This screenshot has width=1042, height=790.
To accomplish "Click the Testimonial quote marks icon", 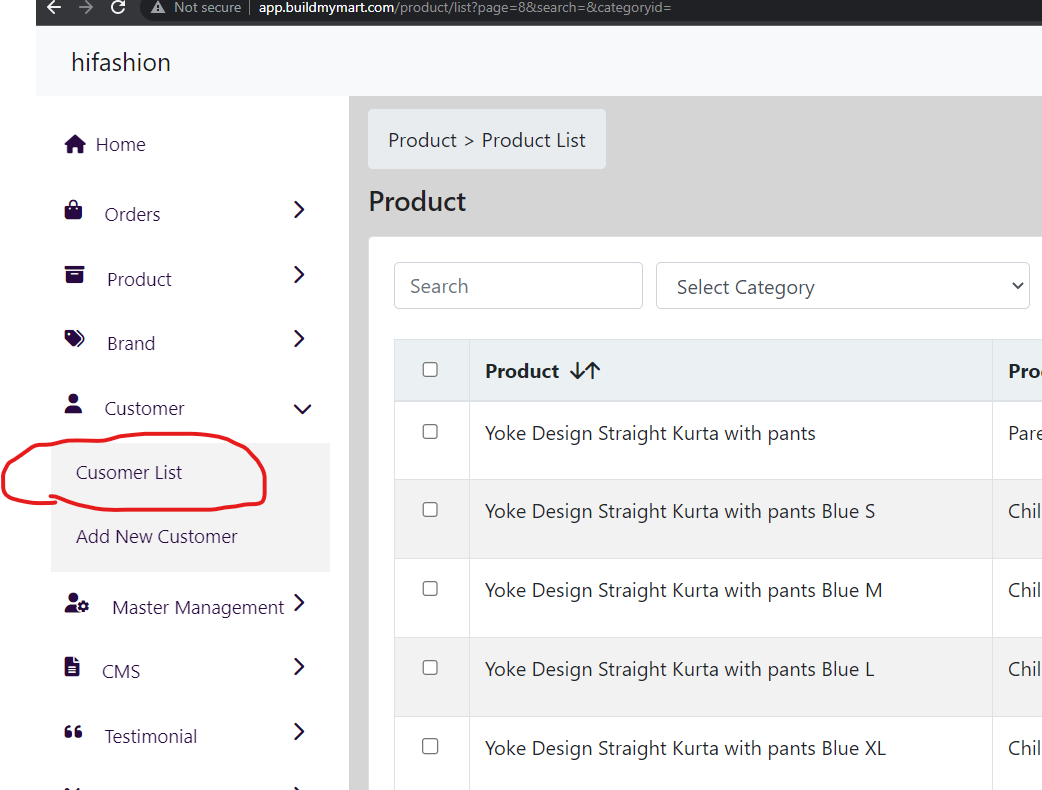I will (73, 732).
